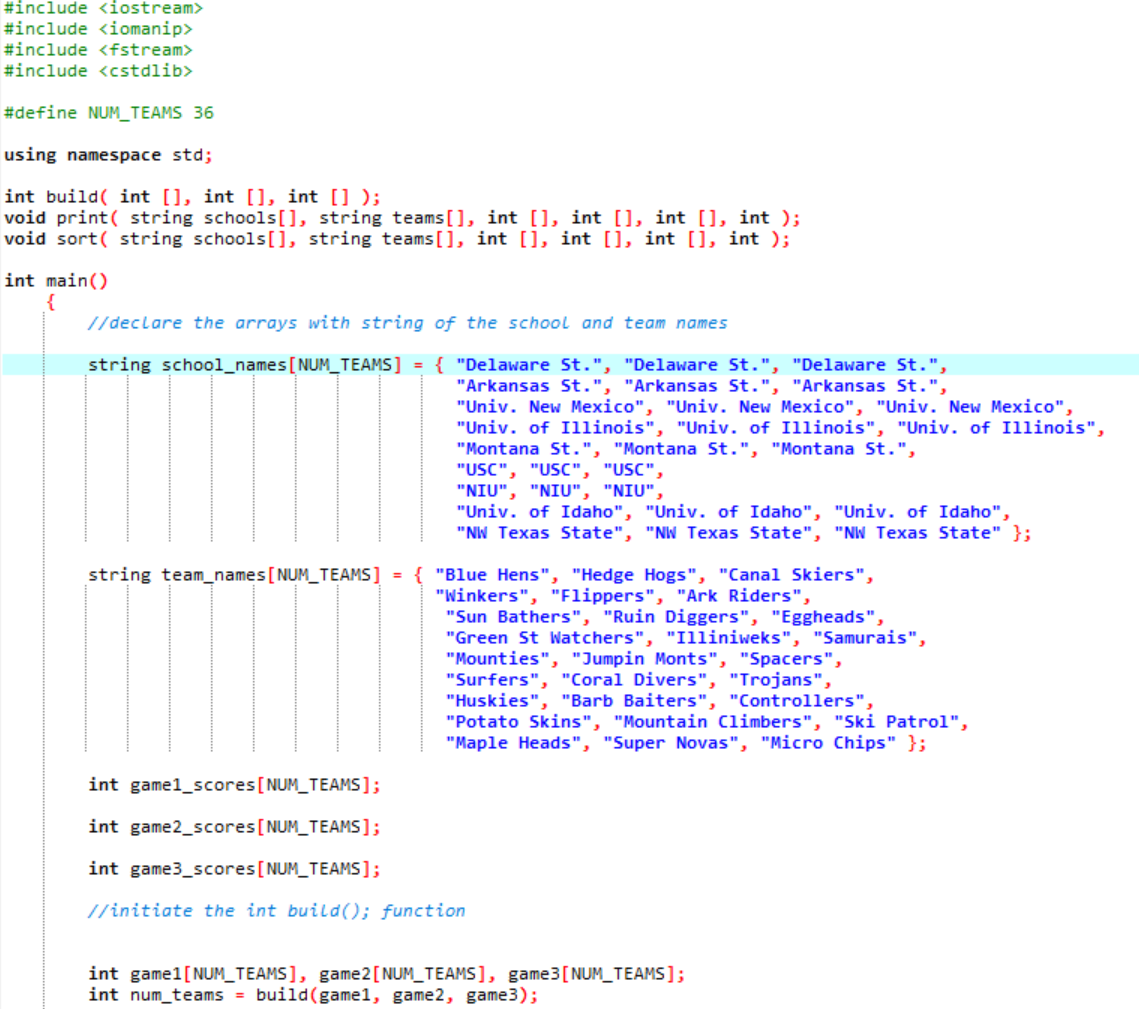Select the "Potato Skins" string

pyautogui.click(x=518, y=723)
